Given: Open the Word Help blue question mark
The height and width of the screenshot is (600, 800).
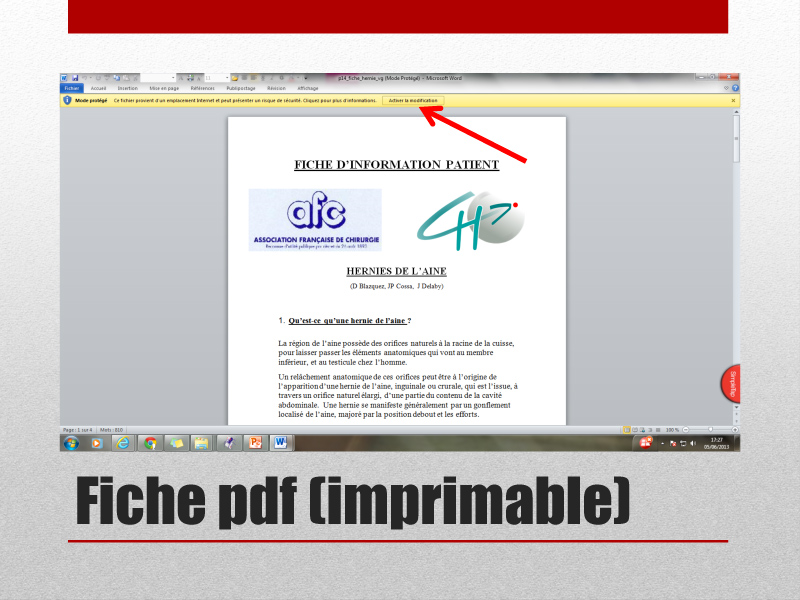Looking at the screenshot, I should point(735,88).
